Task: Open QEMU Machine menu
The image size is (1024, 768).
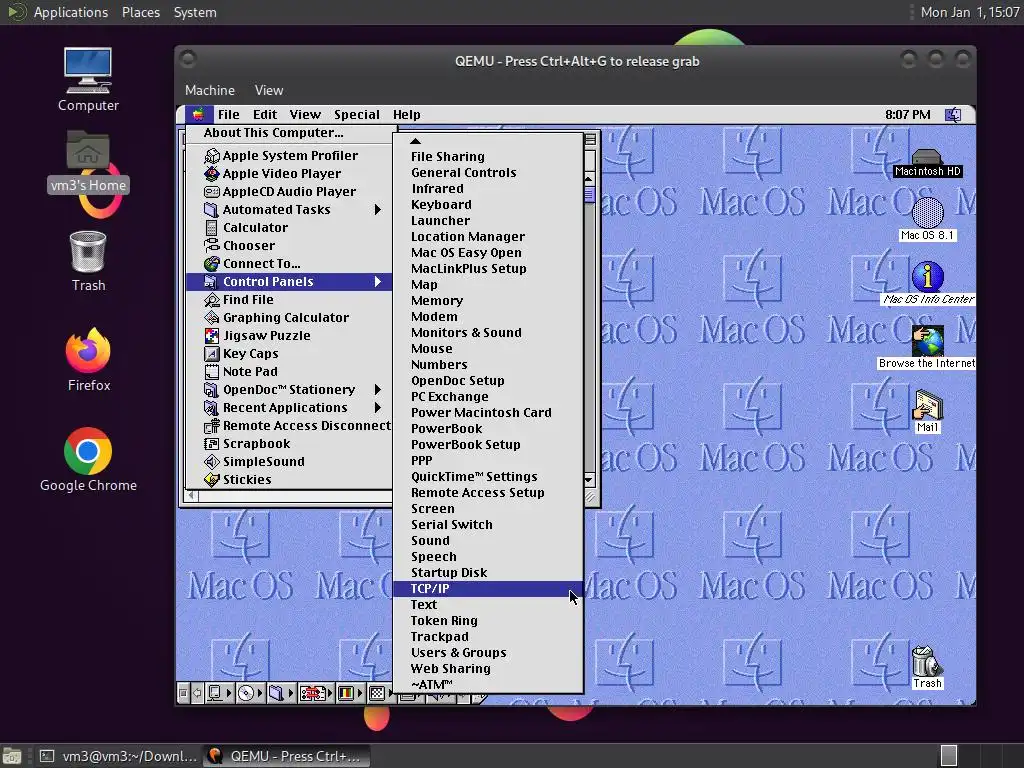Action: tap(210, 90)
